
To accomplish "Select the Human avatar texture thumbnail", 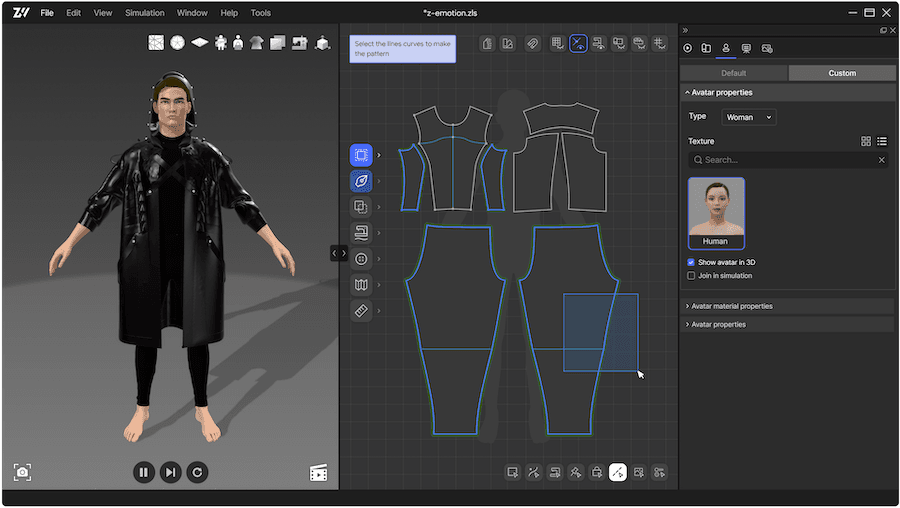I will 716,213.
